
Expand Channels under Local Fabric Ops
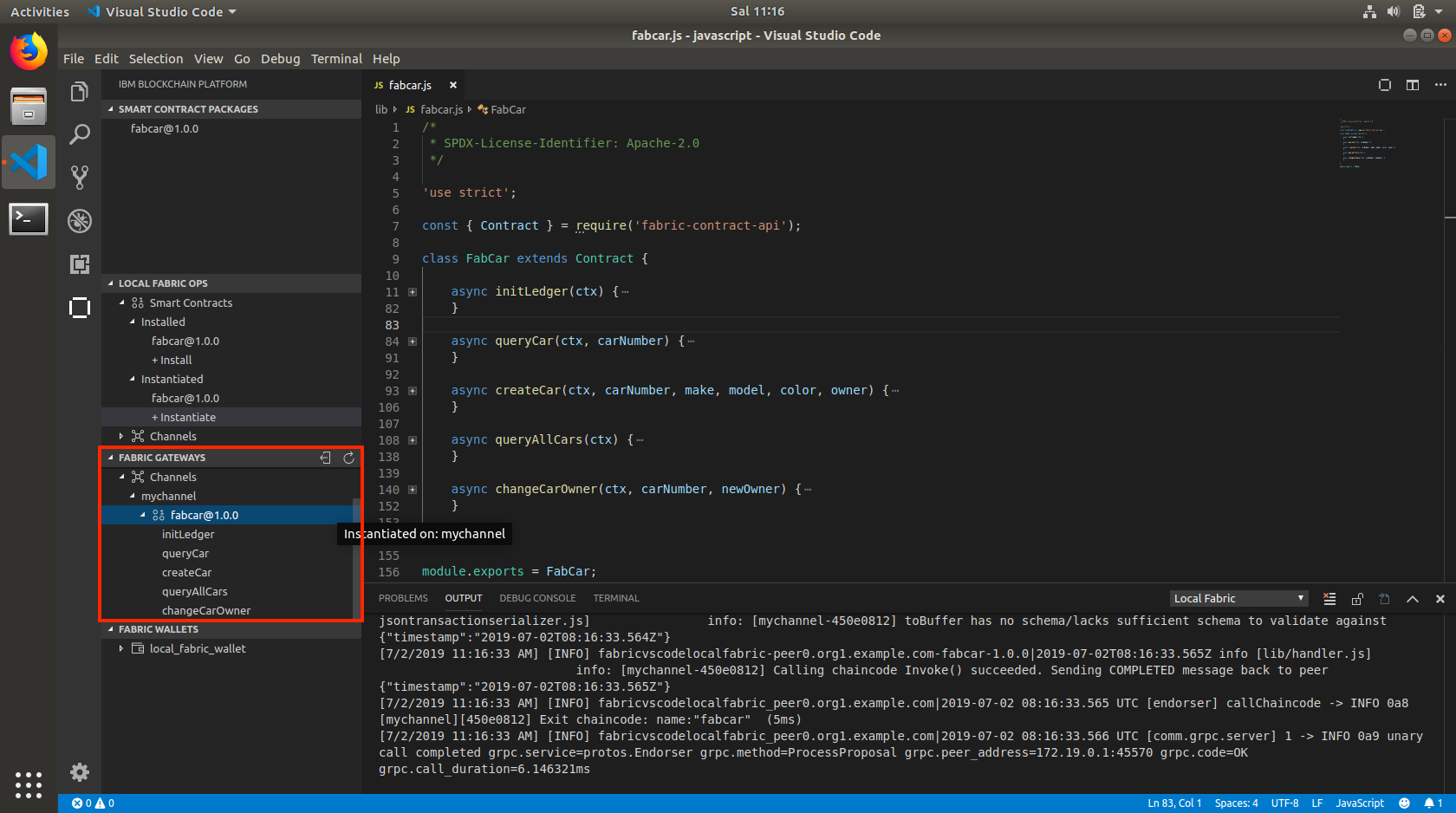pyautogui.click(x=121, y=437)
